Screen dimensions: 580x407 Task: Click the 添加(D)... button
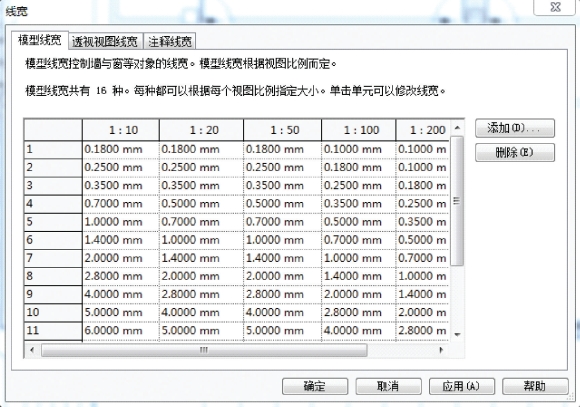click(515, 128)
